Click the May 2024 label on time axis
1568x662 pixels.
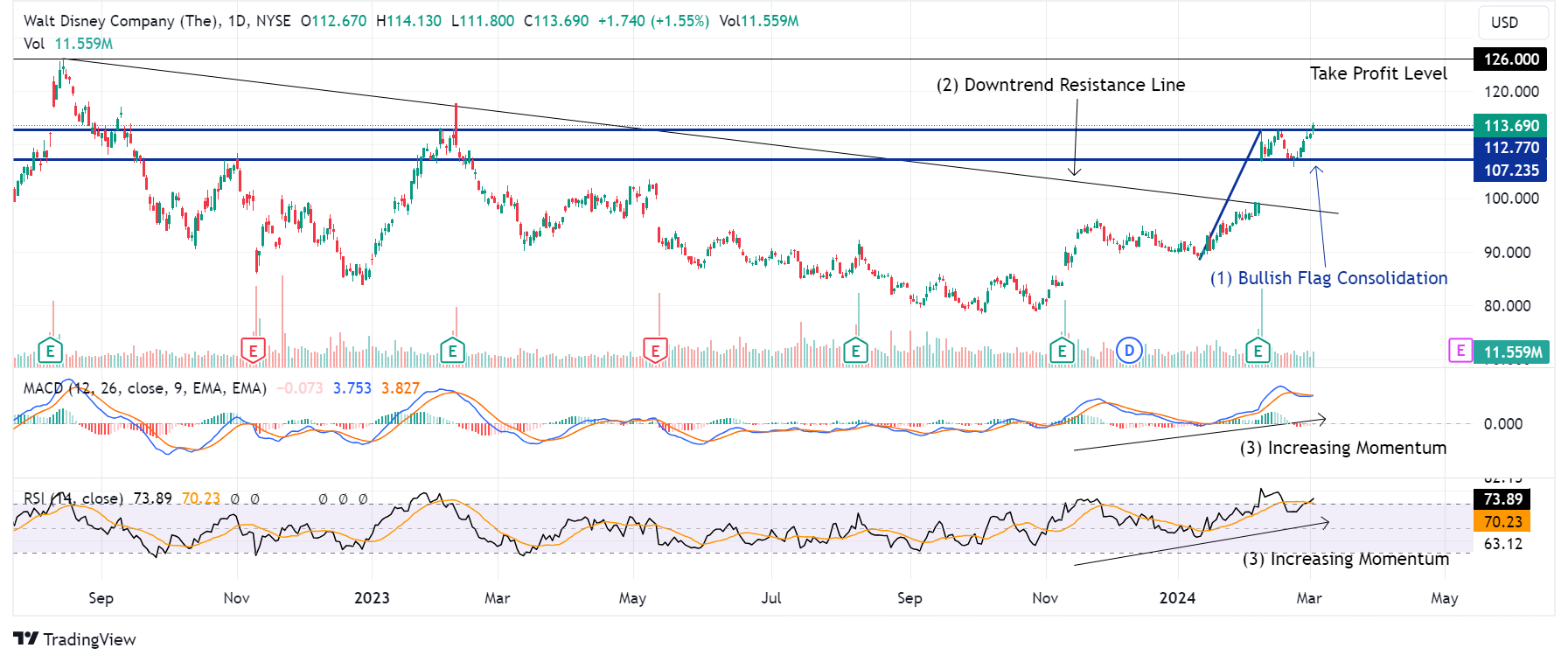pos(1444,598)
